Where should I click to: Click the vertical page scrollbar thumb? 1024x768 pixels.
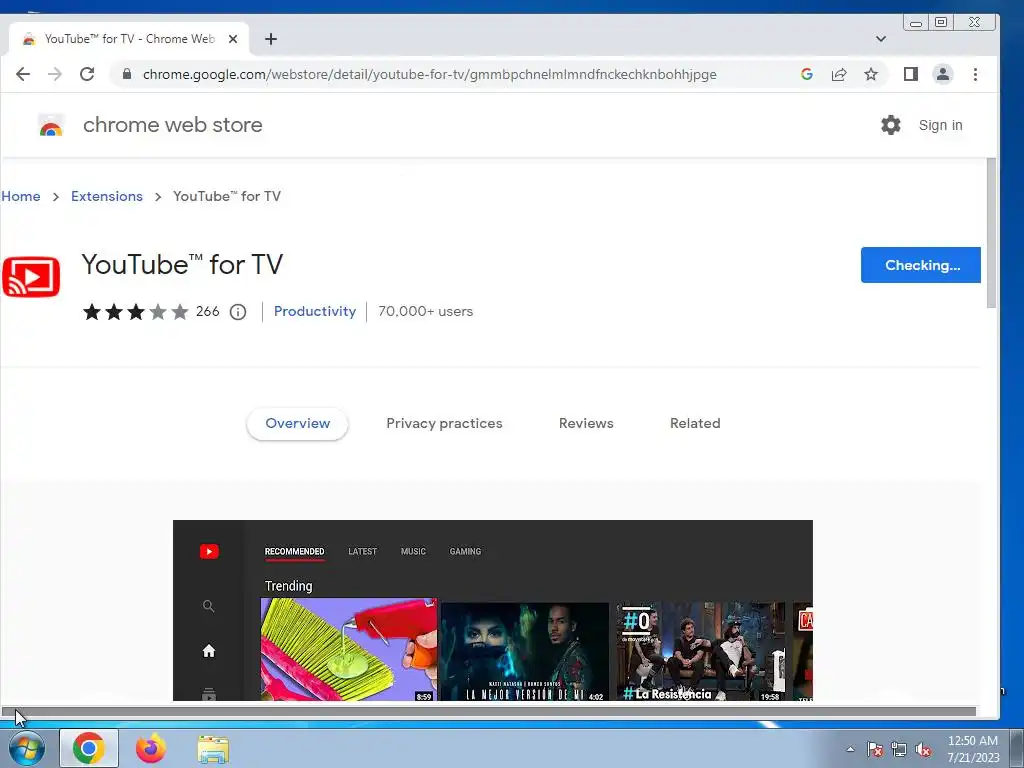pos(991,232)
